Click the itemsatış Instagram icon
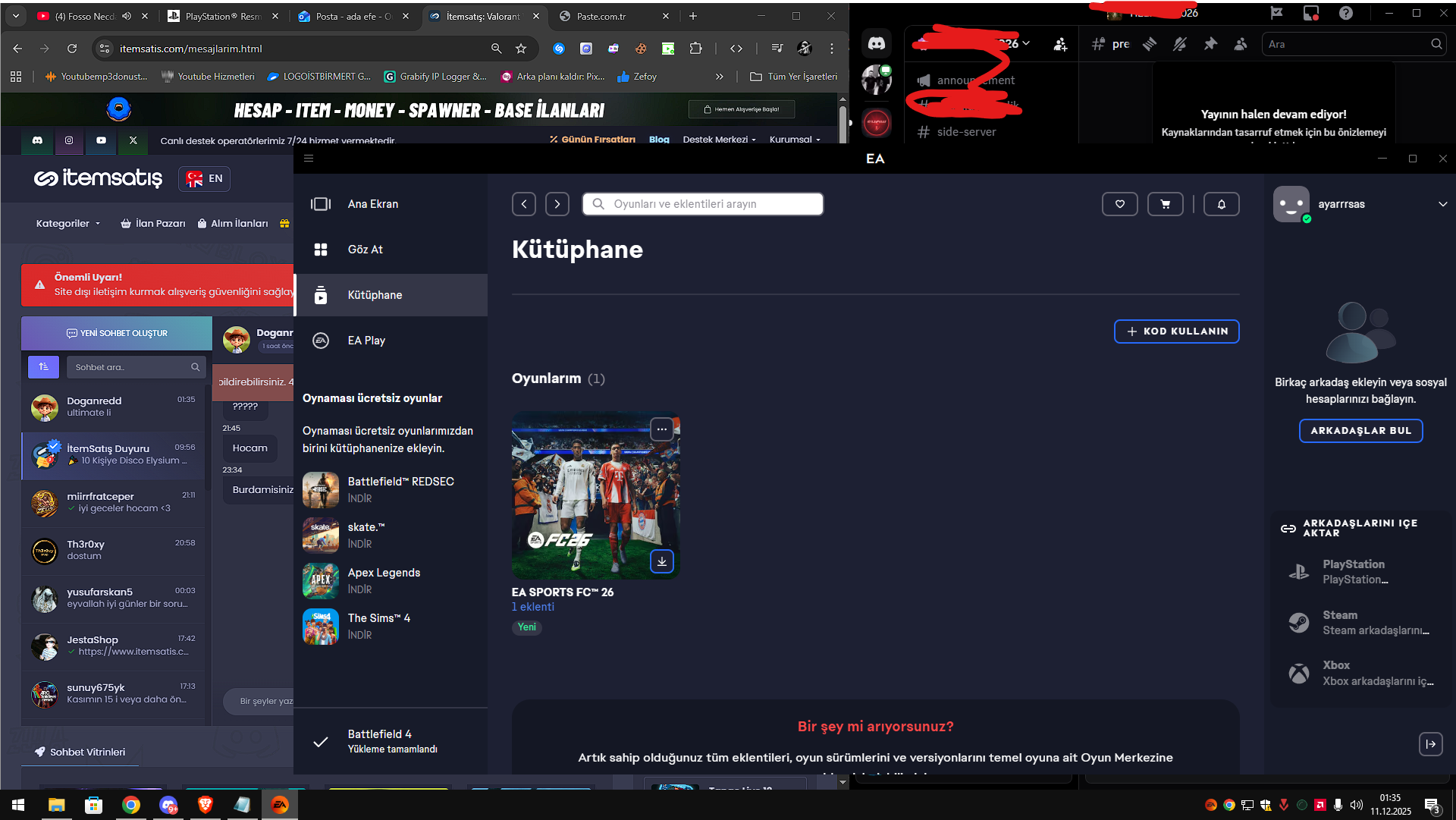This screenshot has height=820, width=1456. pos(69,140)
